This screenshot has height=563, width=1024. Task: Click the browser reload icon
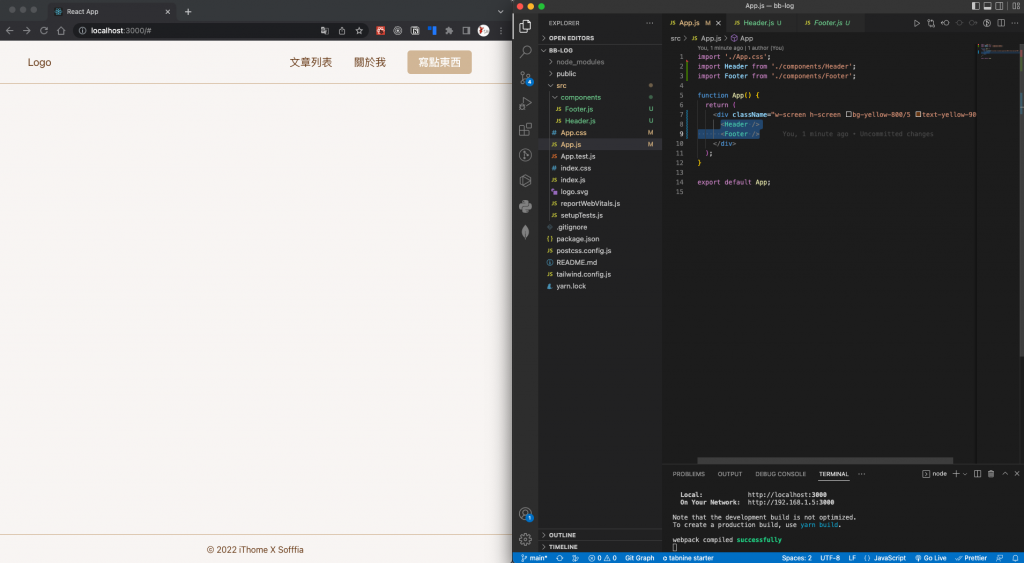pos(44,31)
